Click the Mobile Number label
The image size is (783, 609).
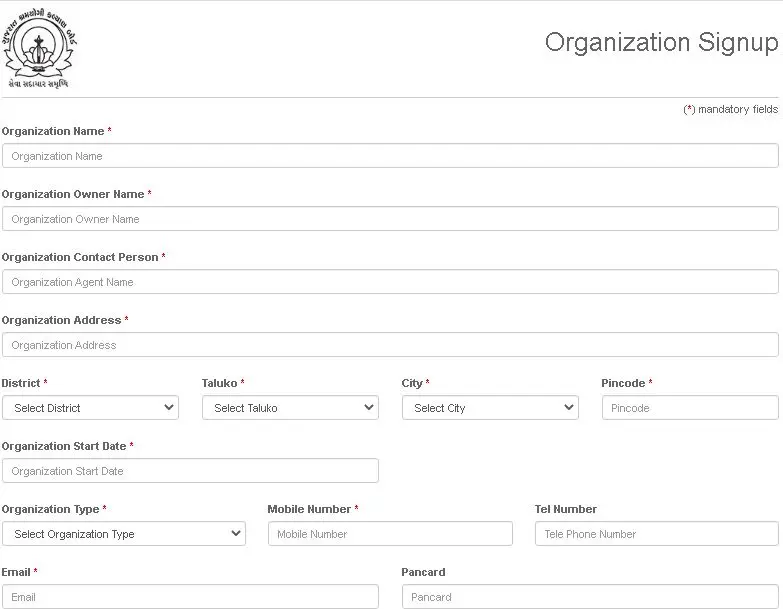(x=309, y=509)
